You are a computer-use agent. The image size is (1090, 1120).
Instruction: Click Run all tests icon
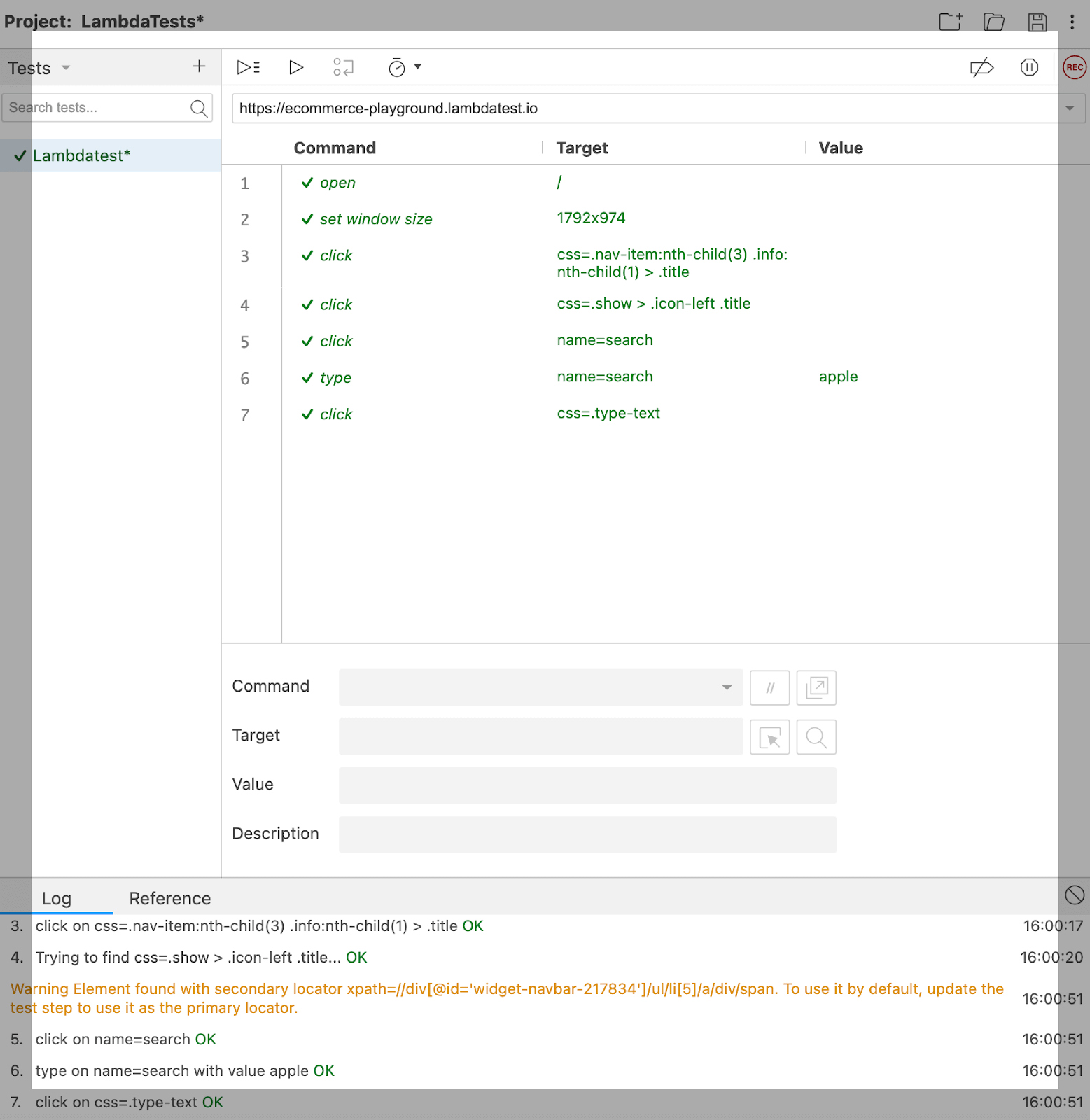[249, 67]
